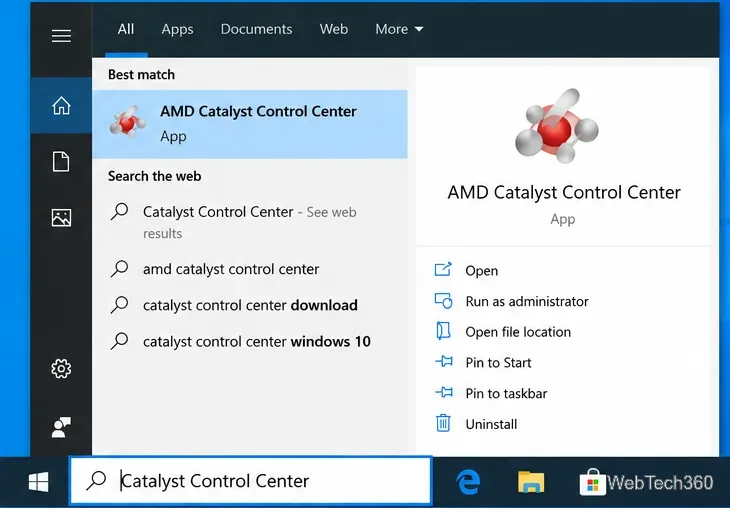Select the Home icon in sidebar
The image size is (730, 508).
[x=61, y=106]
